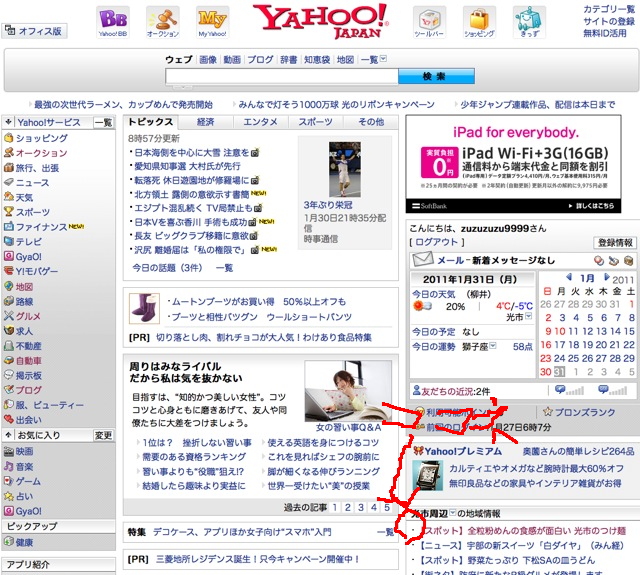
Task: Open 地図 globe item in sidebar
Action: [x=24, y=286]
